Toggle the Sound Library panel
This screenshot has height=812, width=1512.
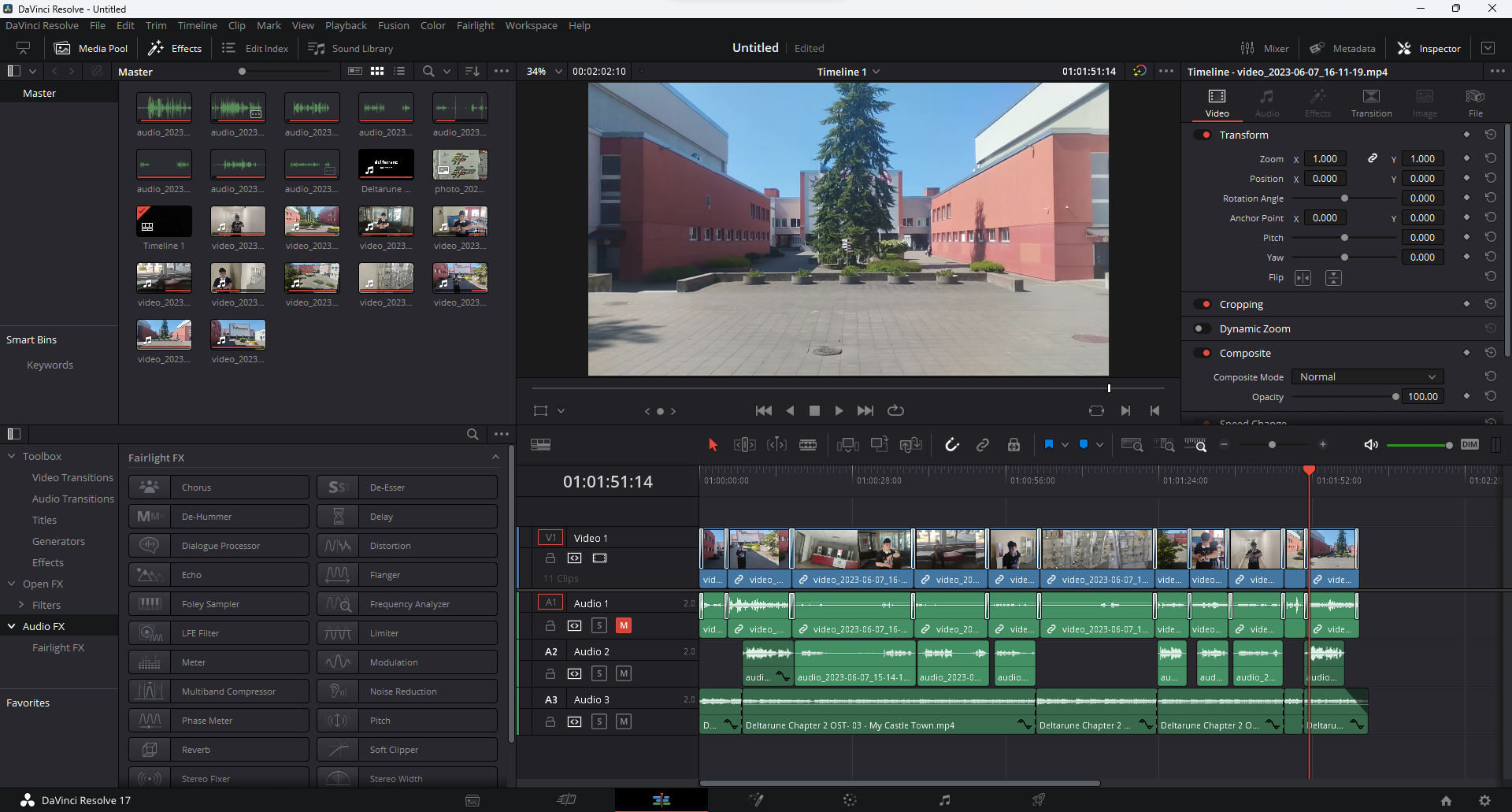click(350, 48)
